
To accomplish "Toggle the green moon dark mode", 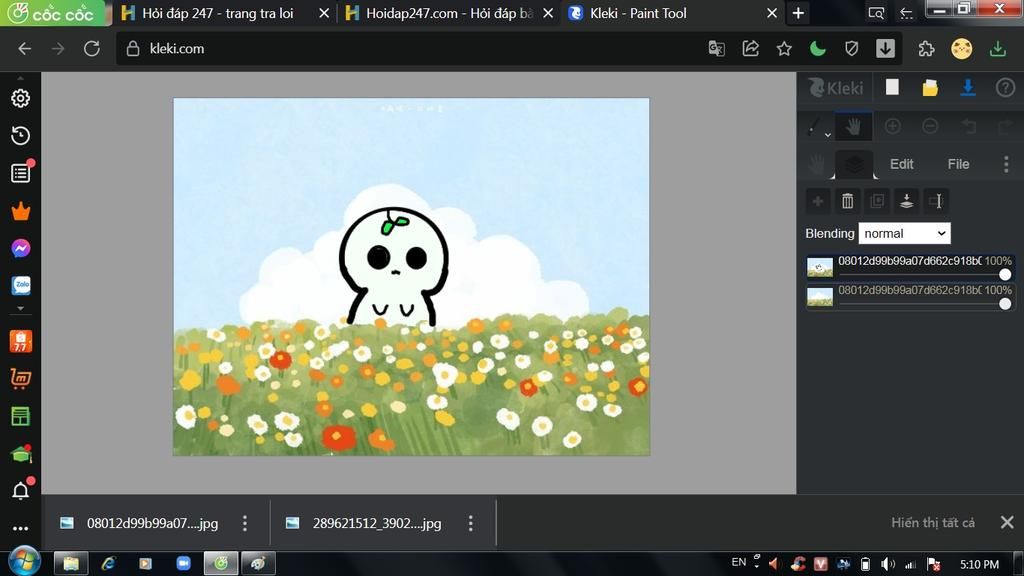I will (818, 48).
